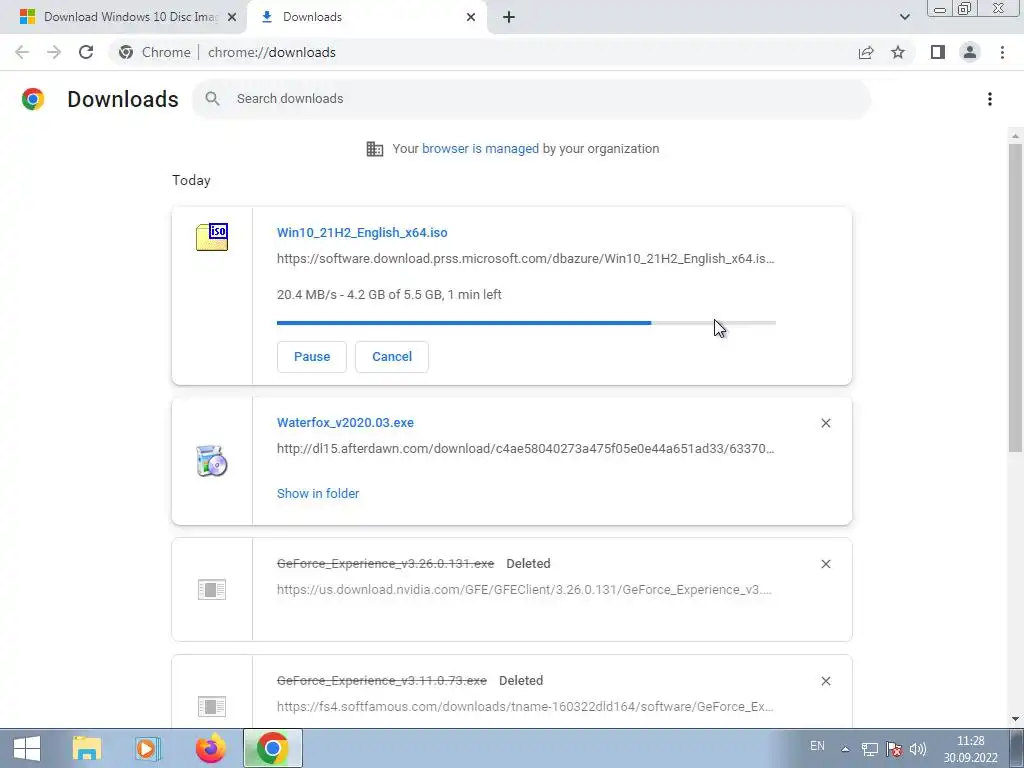The height and width of the screenshot is (768, 1024).
Task: Launch media player from taskbar
Action: click(148, 748)
